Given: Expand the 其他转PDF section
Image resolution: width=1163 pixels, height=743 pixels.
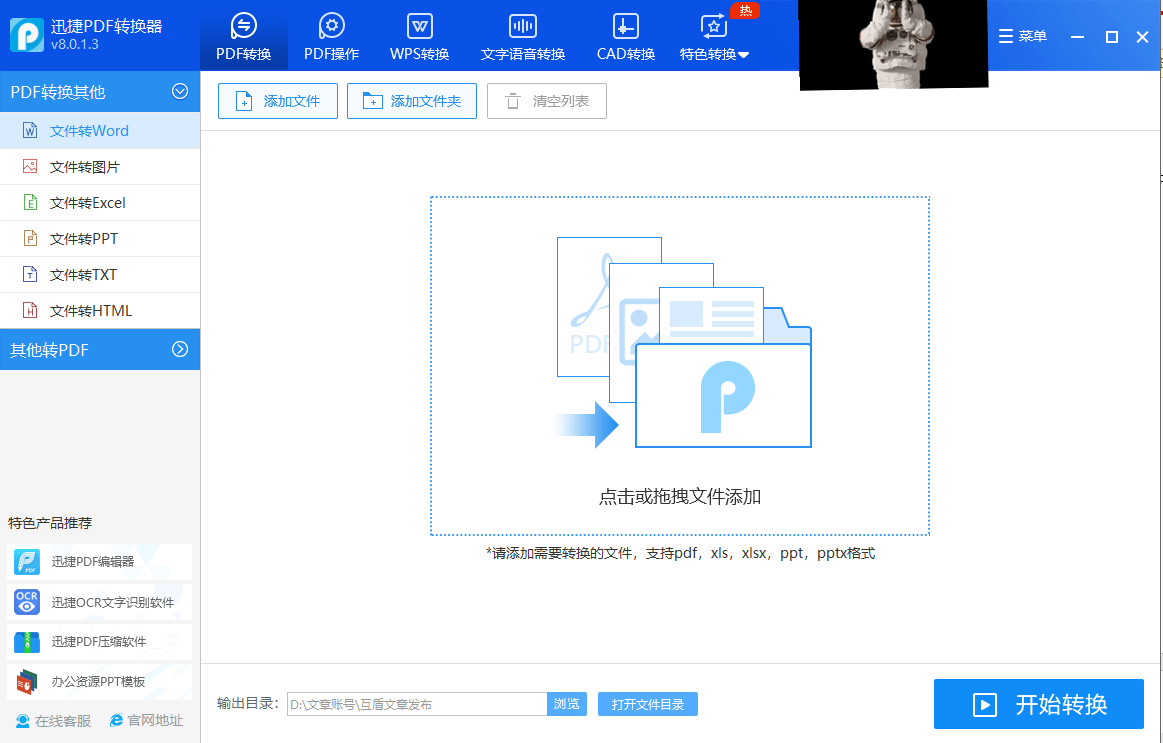Looking at the screenshot, I should point(100,349).
